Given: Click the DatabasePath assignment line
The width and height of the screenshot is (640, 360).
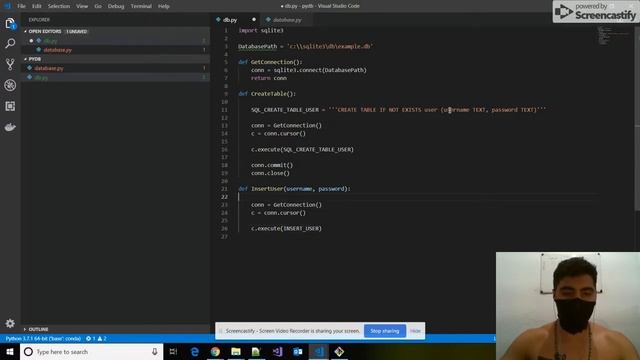Looking at the screenshot, I should pyautogui.click(x=305, y=46).
